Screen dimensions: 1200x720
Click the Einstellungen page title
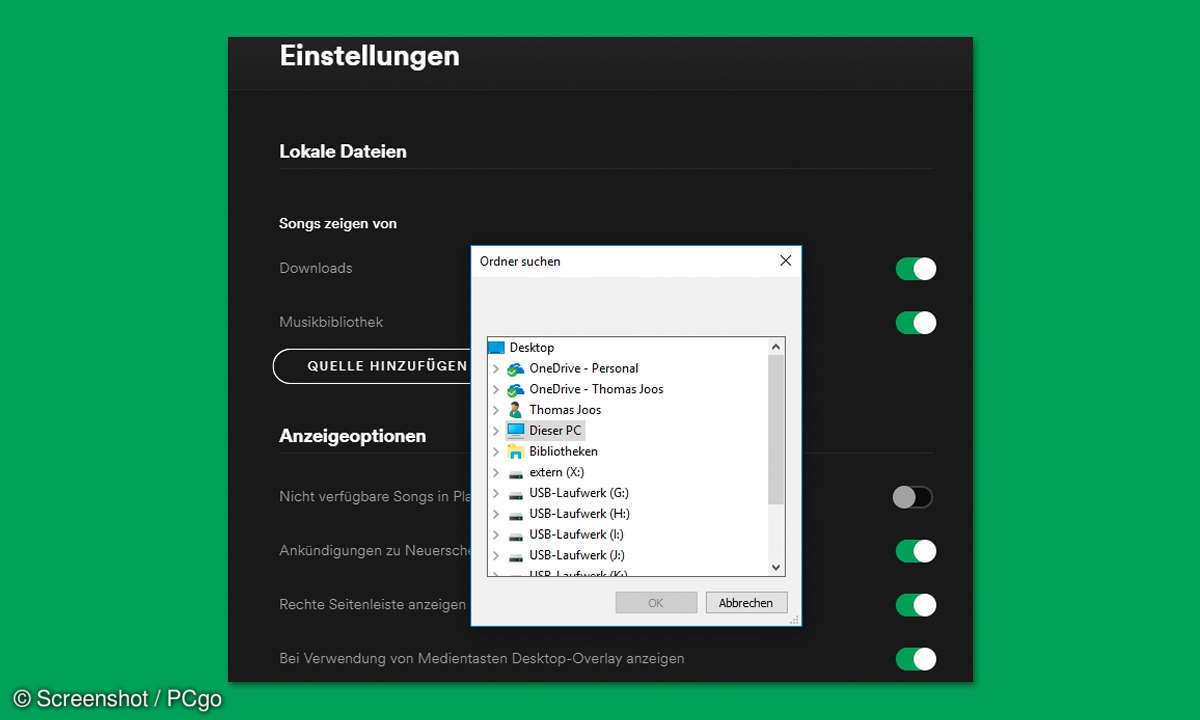[369, 56]
